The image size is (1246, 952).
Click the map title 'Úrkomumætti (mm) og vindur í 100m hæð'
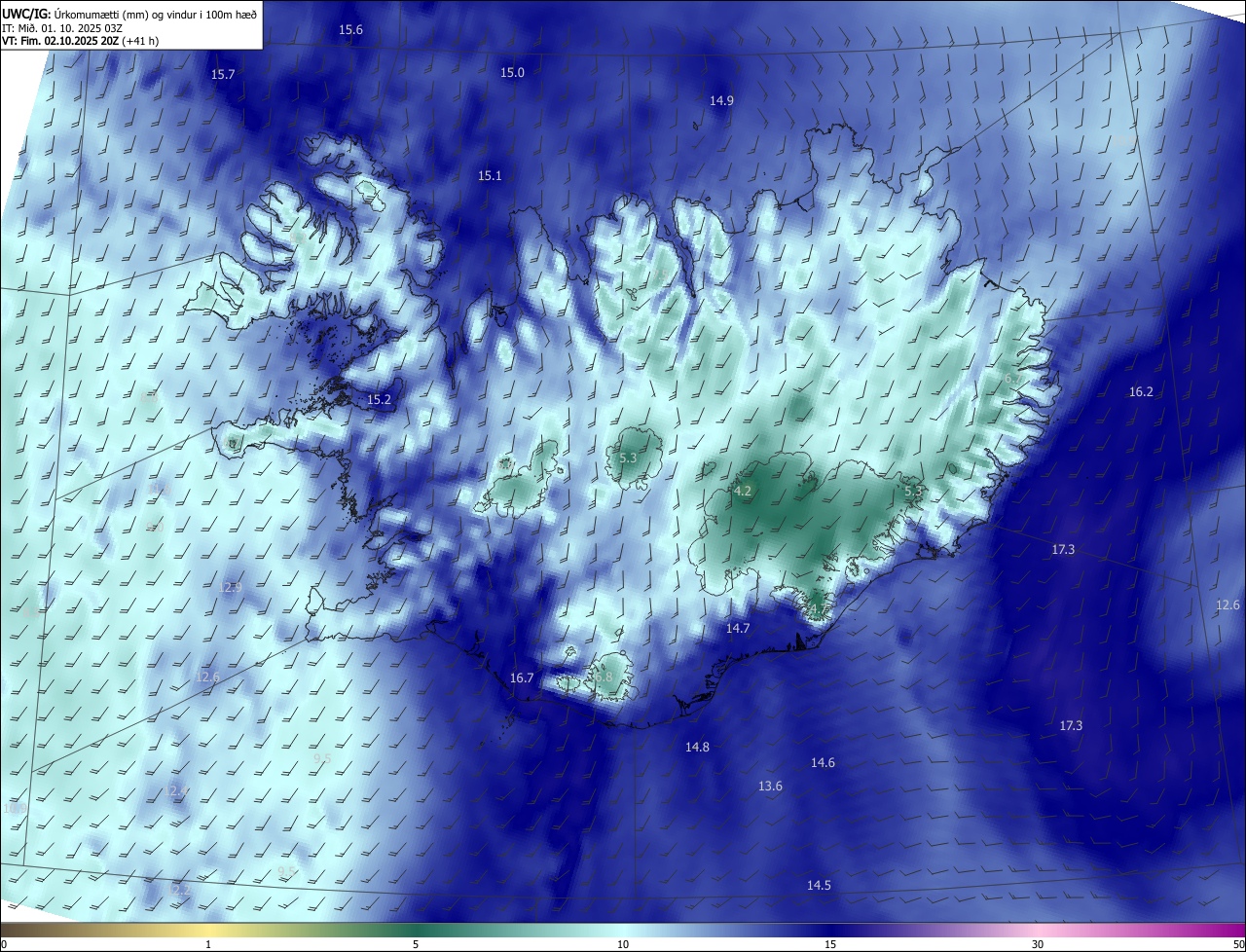pos(155,14)
